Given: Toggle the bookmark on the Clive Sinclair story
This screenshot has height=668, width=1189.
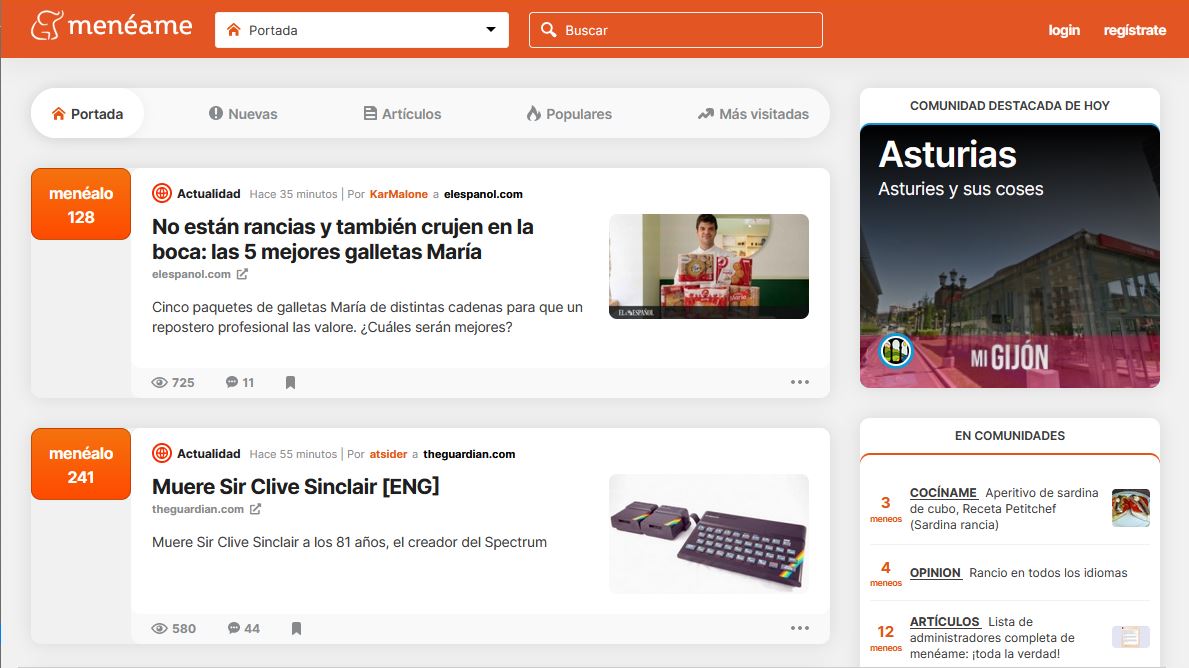Looking at the screenshot, I should point(296,628).
